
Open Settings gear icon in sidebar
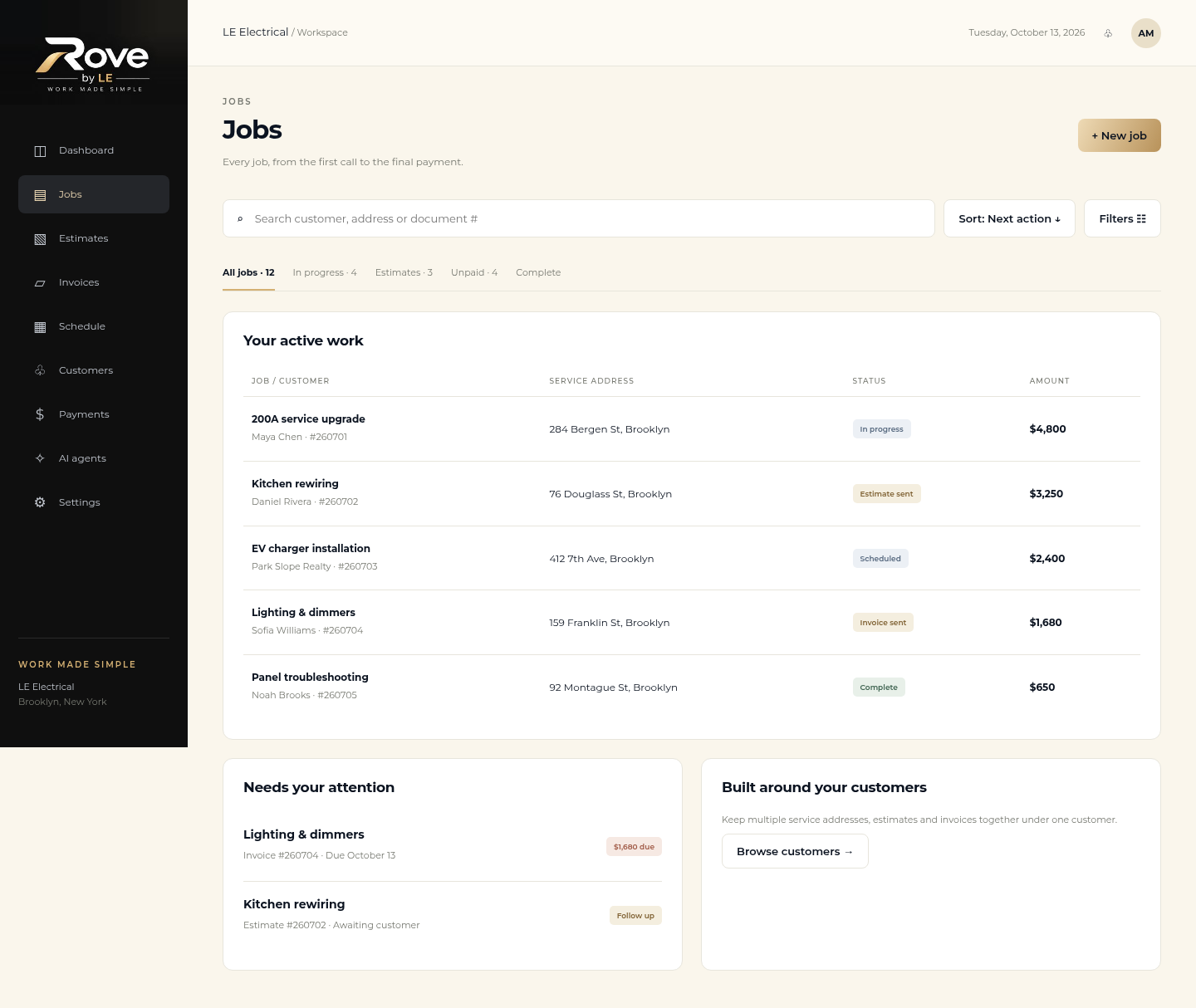click(x=40, y=502)
